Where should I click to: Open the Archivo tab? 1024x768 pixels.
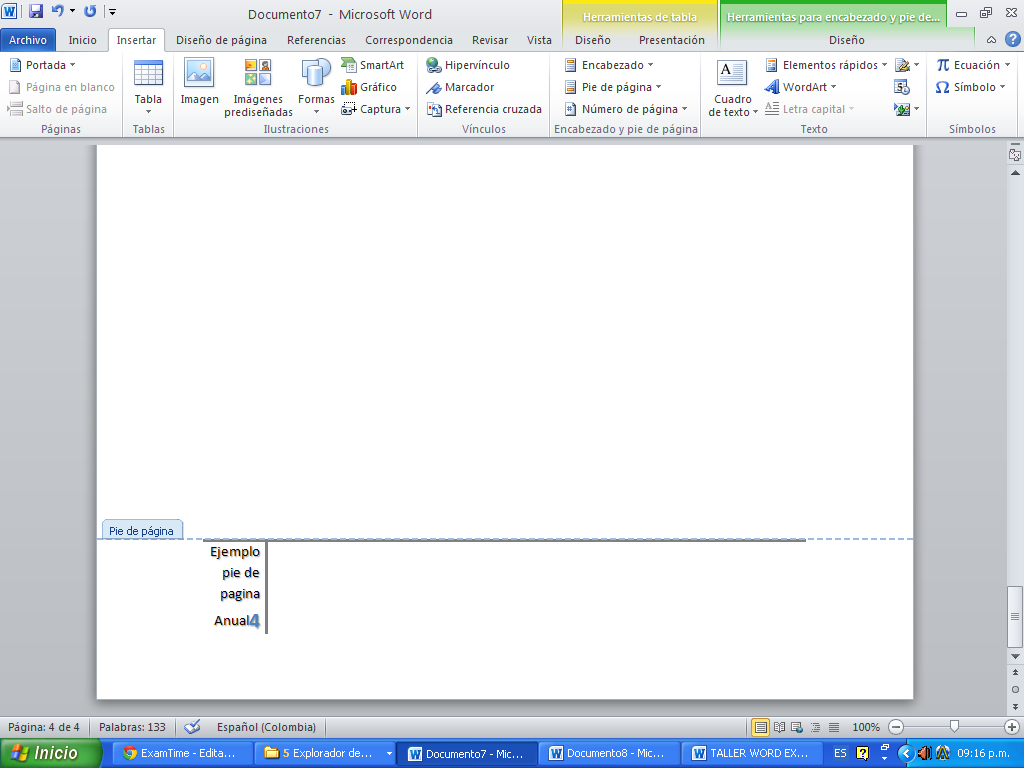tap(28, 40)
